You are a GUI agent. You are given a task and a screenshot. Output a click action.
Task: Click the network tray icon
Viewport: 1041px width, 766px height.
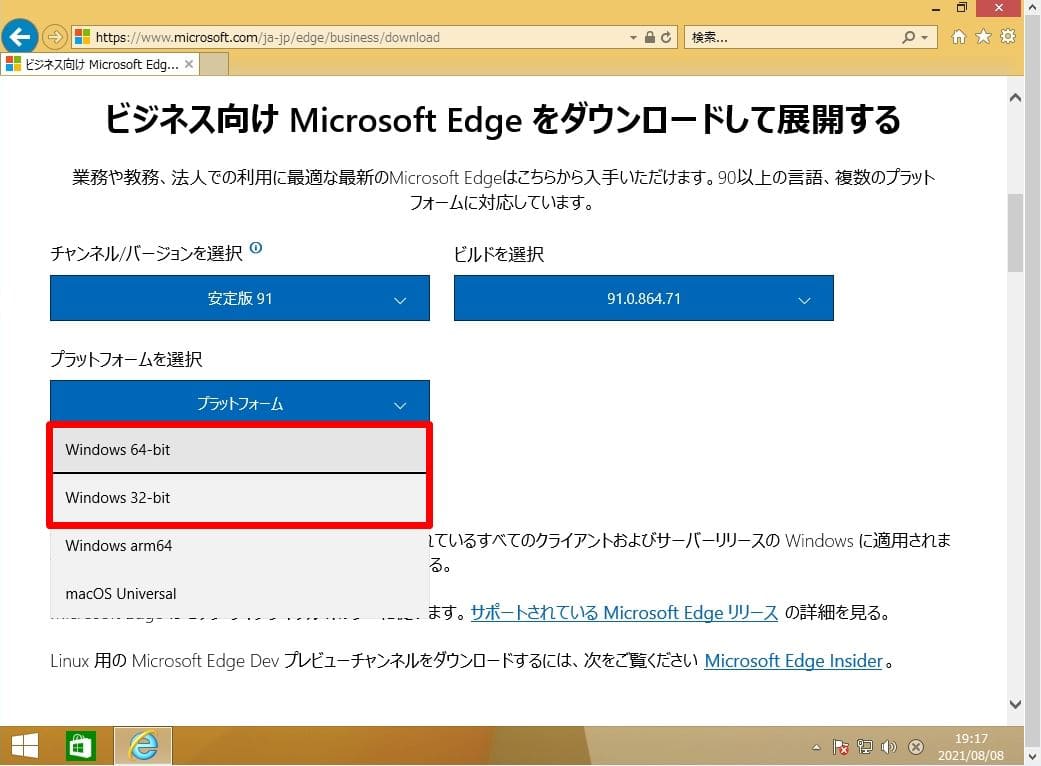coord(864,747)
